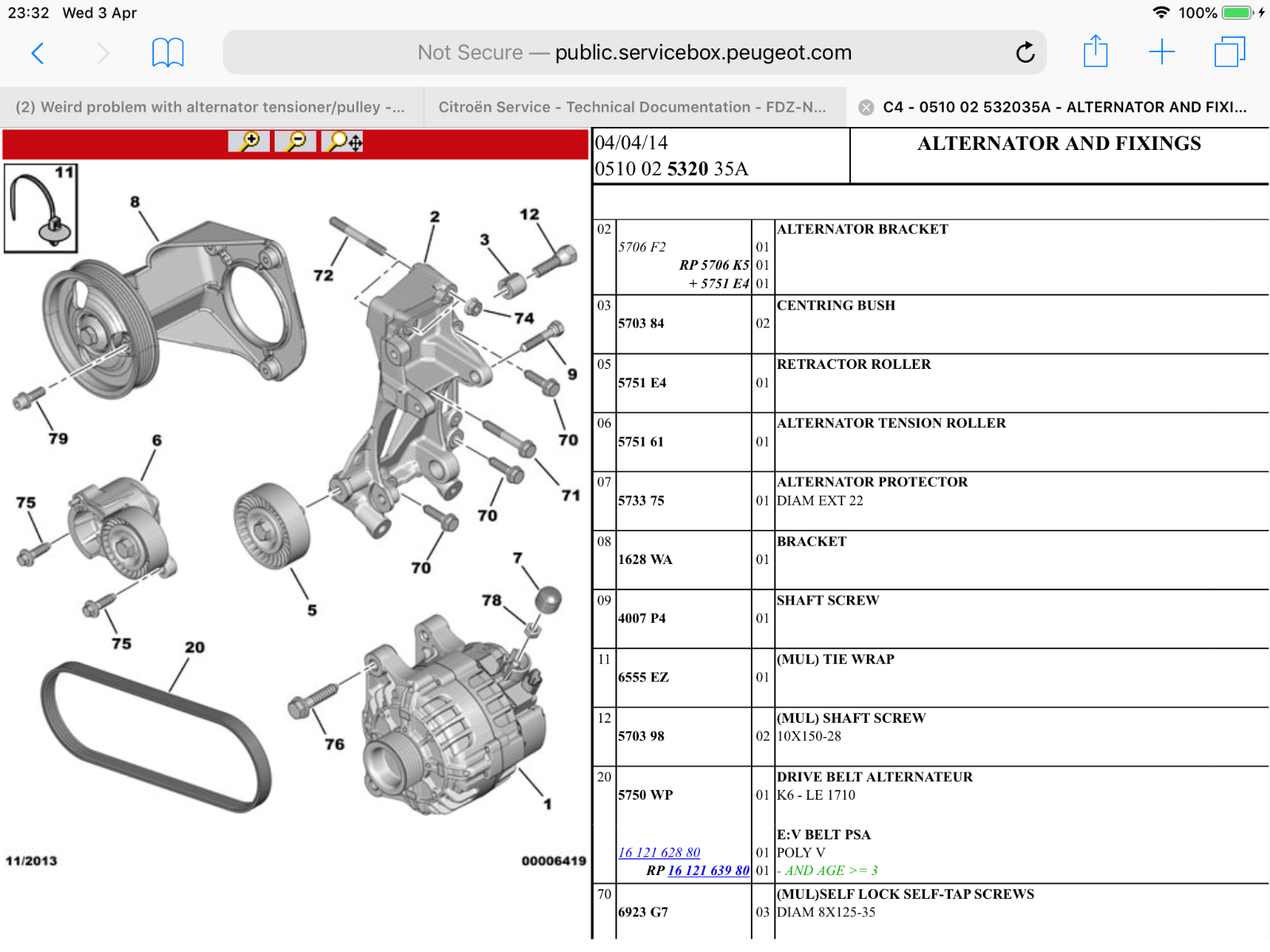The image size is (1270, 952).
Task: Click diagram callout number 71
Action: pyautogui.click(x=571, y=495)
